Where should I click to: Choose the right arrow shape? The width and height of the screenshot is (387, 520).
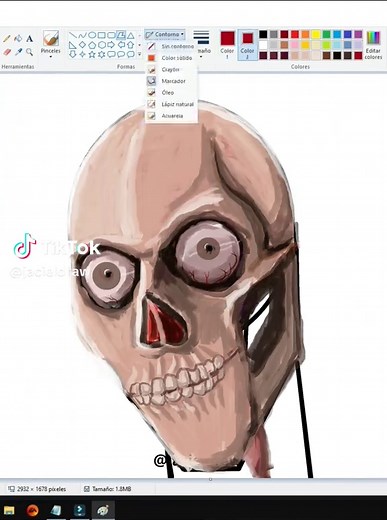[111, 45]
